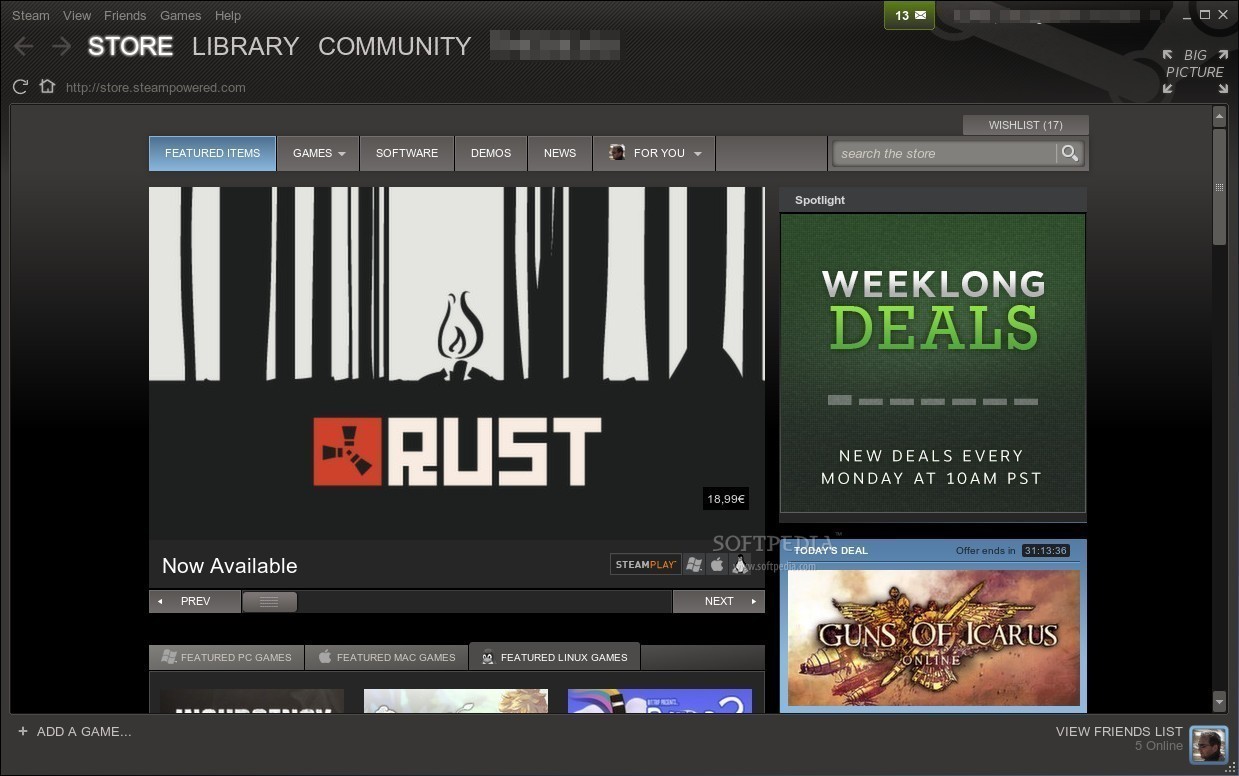Click the 5 Online friends status
The width and height of the screenshot is (1239, 776).
1159,746
